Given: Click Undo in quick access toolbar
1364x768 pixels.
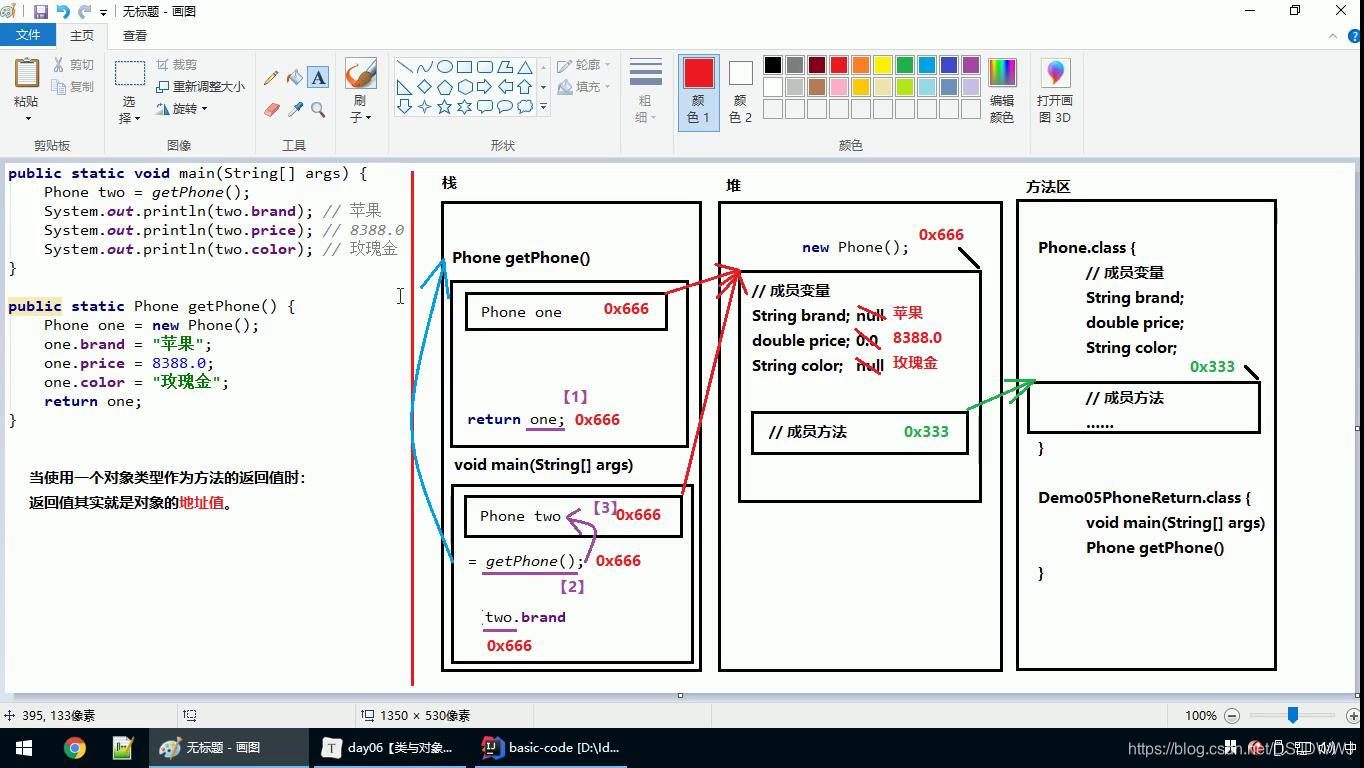Looking at the screenshot, I should coord(63,11).
